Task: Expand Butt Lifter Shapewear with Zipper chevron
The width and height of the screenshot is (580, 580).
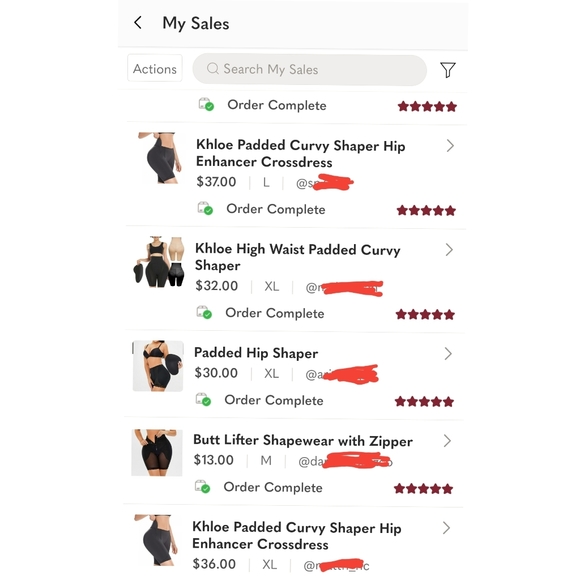Action: [x=447, y=441]
